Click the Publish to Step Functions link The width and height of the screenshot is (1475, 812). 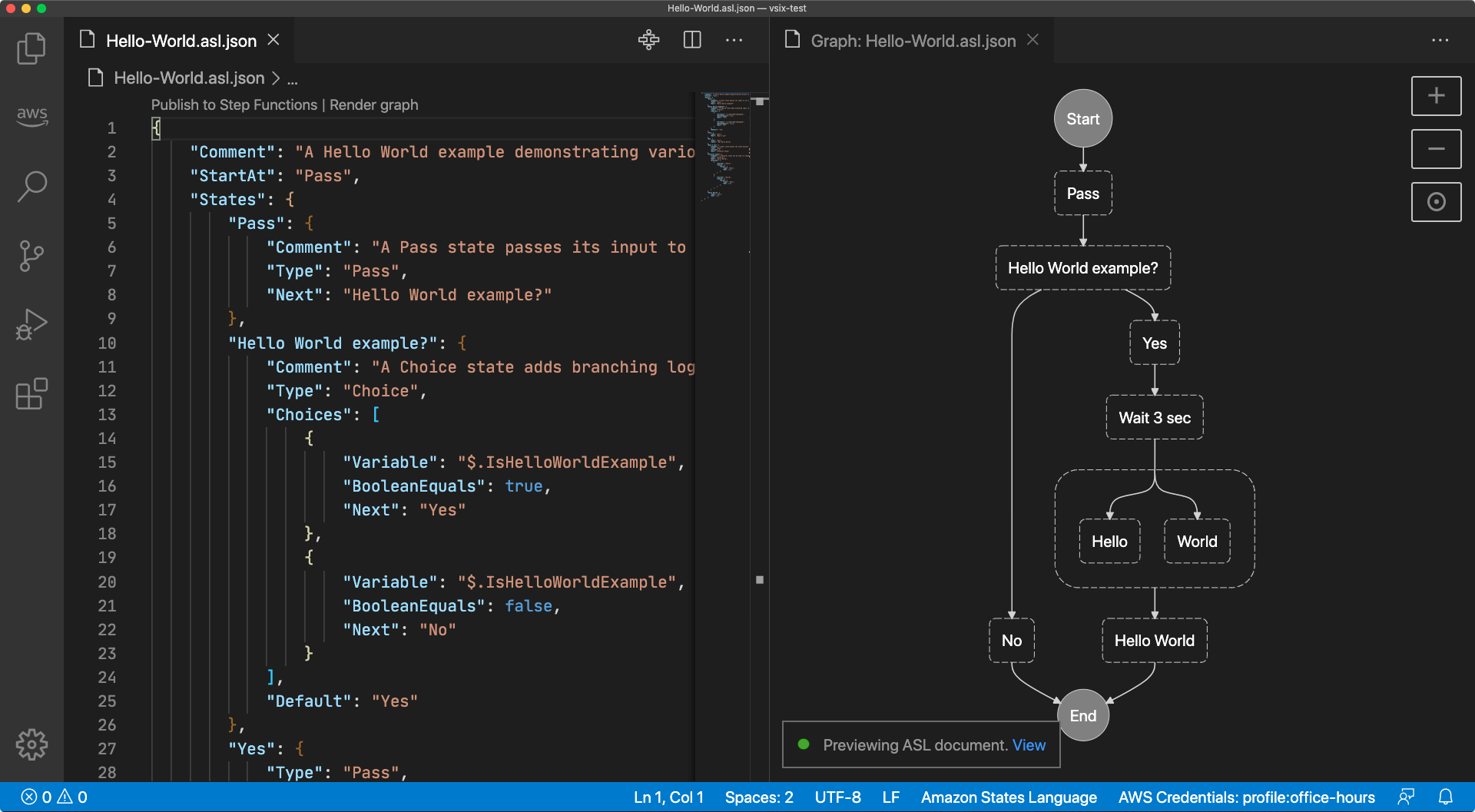234,104
